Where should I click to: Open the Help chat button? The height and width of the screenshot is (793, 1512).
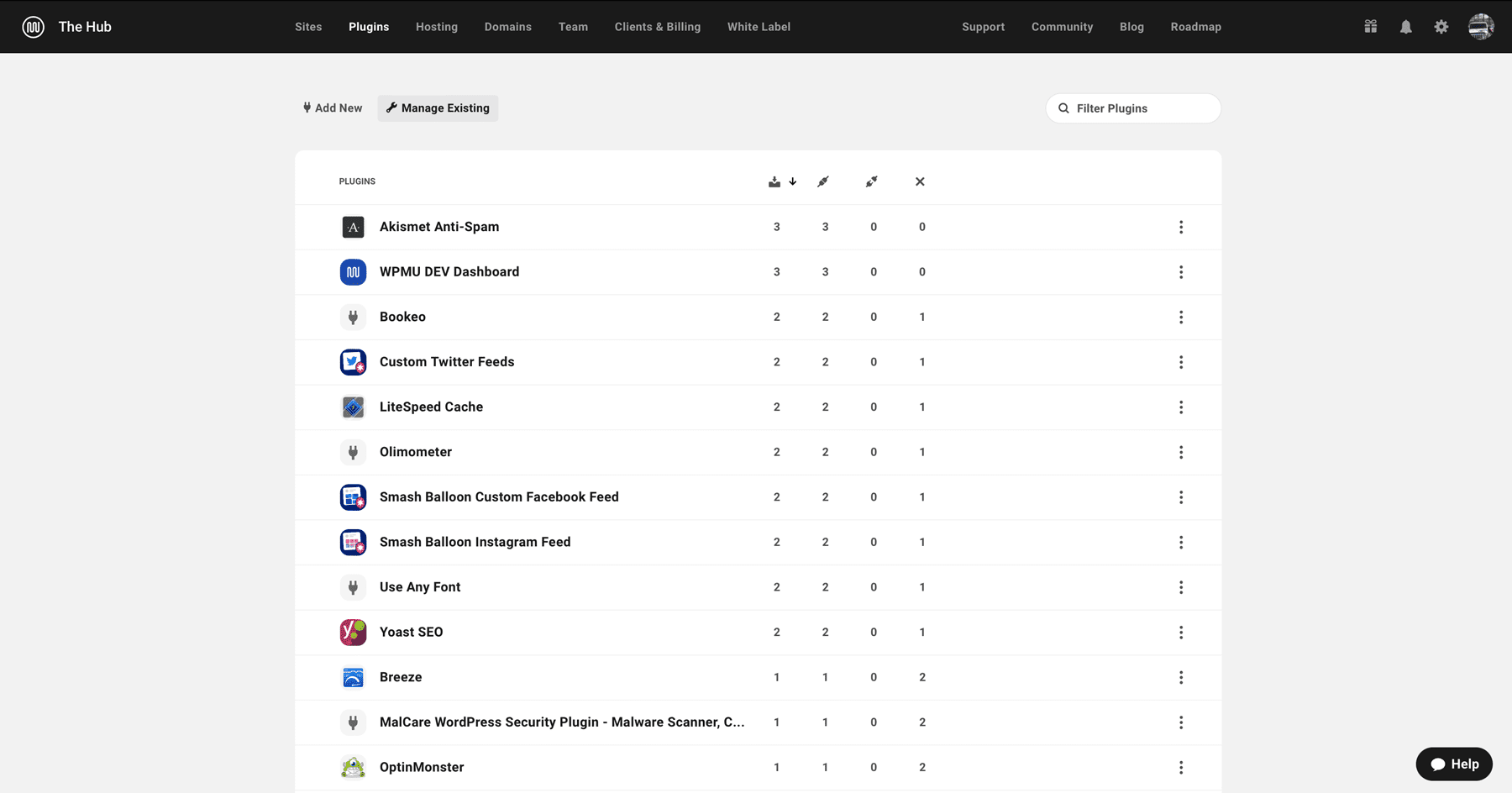(1454, 764)
